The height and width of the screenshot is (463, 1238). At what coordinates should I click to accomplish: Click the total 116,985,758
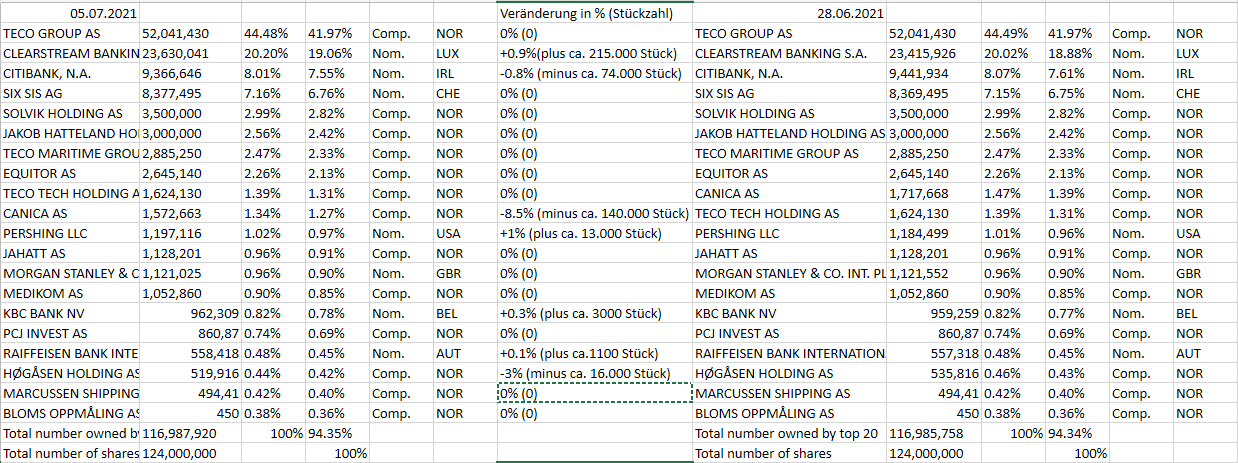point(933,433)
